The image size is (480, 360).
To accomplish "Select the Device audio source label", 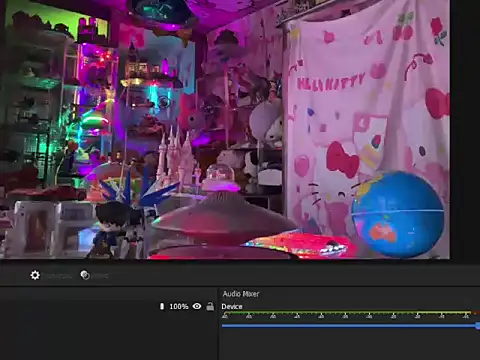I will [x=232, y=306].
